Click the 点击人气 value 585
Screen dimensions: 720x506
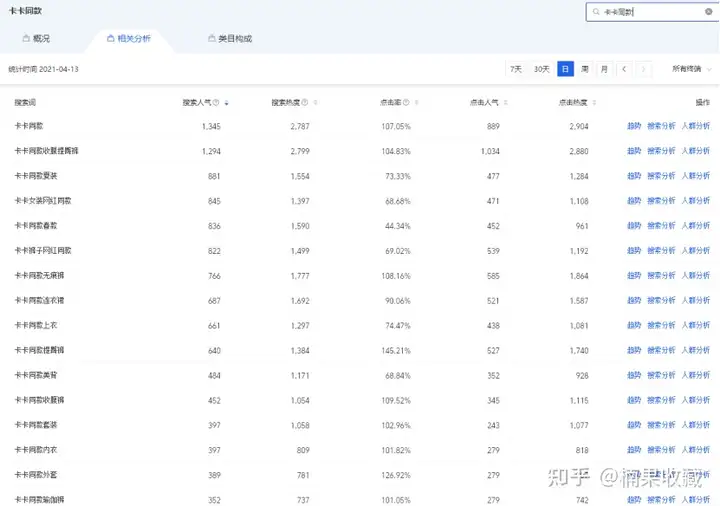[493, 276]
